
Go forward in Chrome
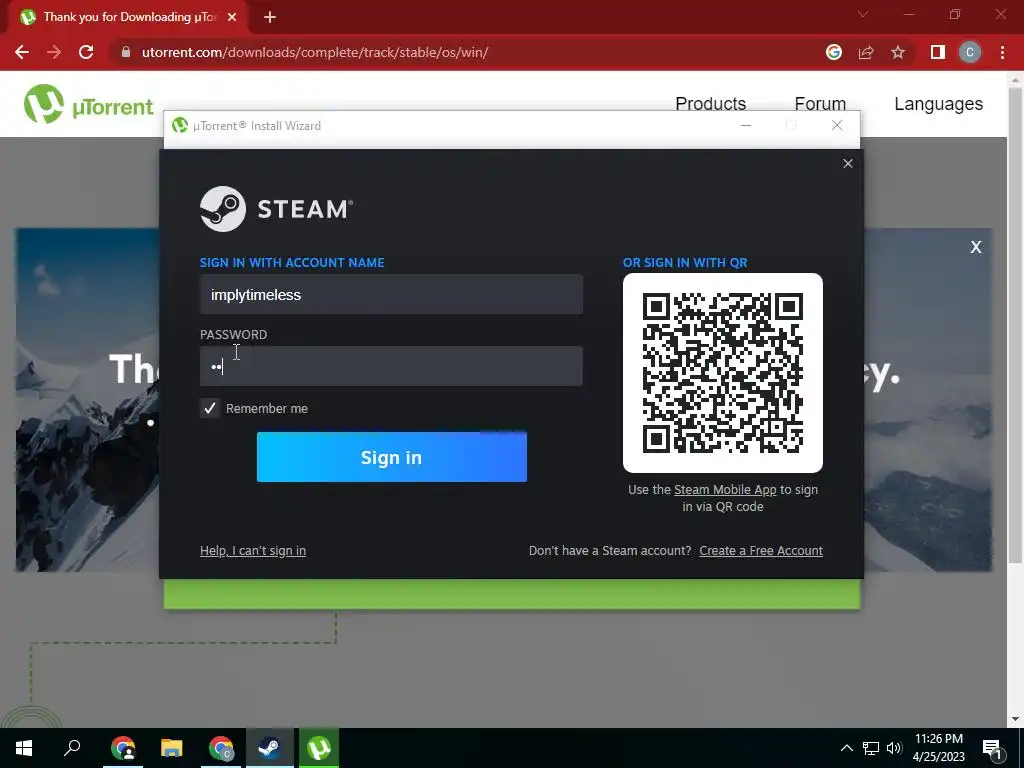tap(54, 52)
